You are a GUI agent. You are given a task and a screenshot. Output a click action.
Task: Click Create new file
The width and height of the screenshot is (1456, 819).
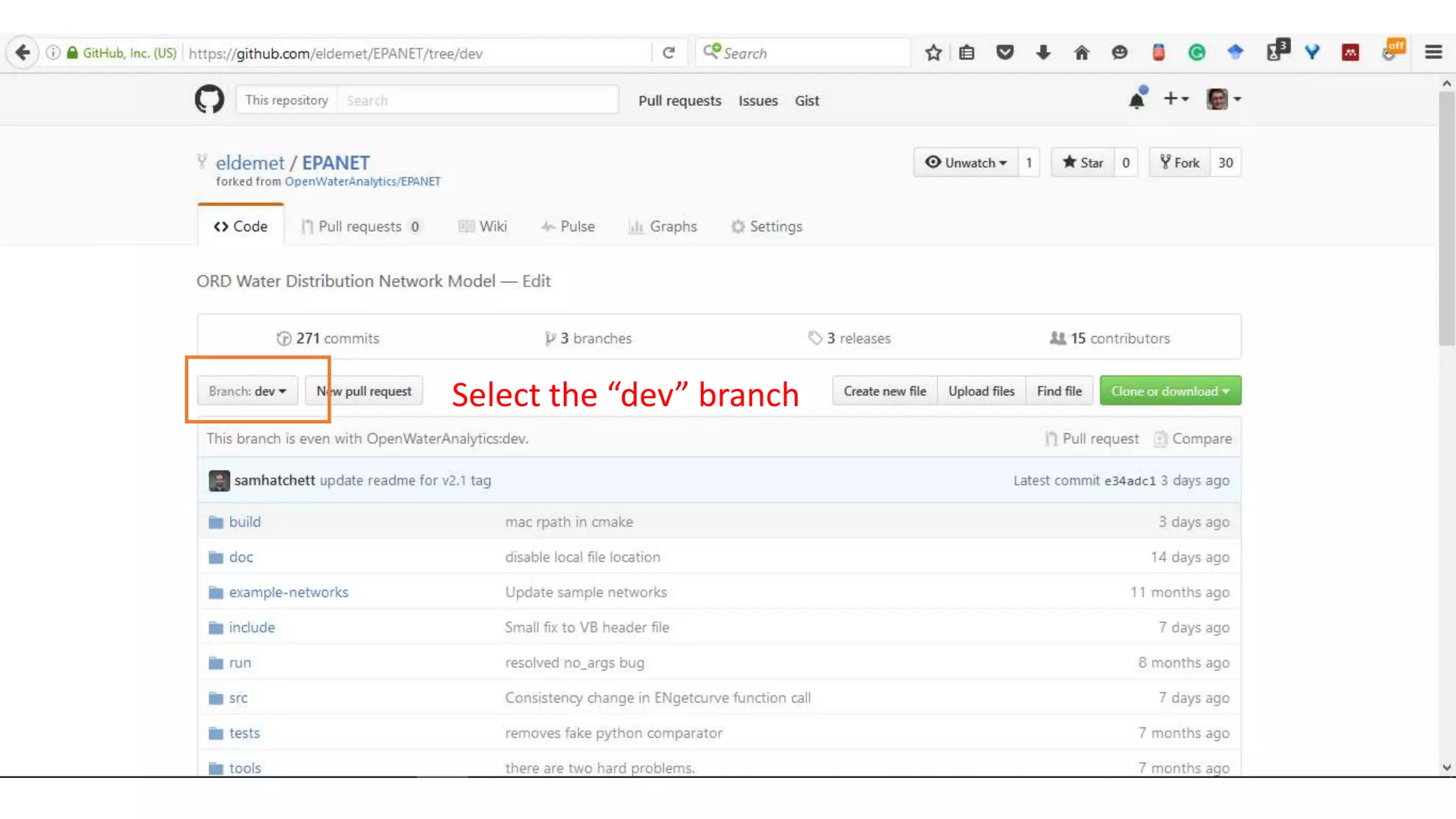coord(885,391)
